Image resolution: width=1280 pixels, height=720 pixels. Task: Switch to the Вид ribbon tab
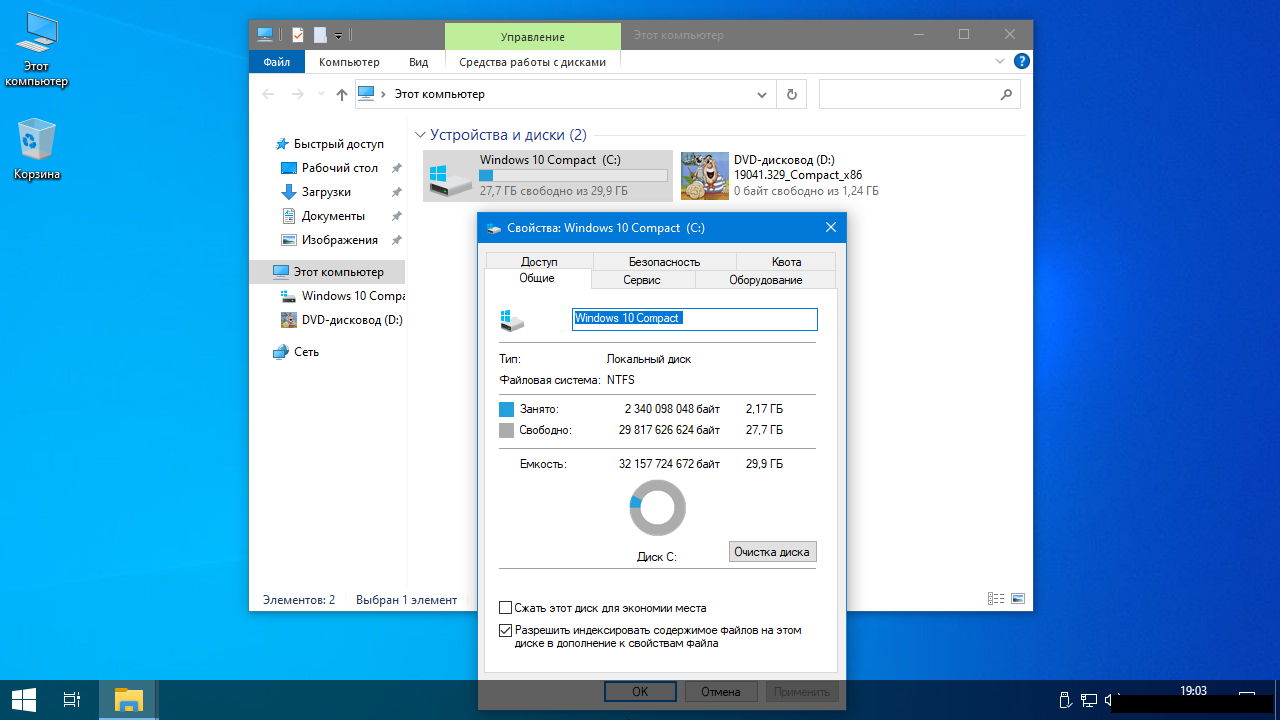[x=418, y=62]
